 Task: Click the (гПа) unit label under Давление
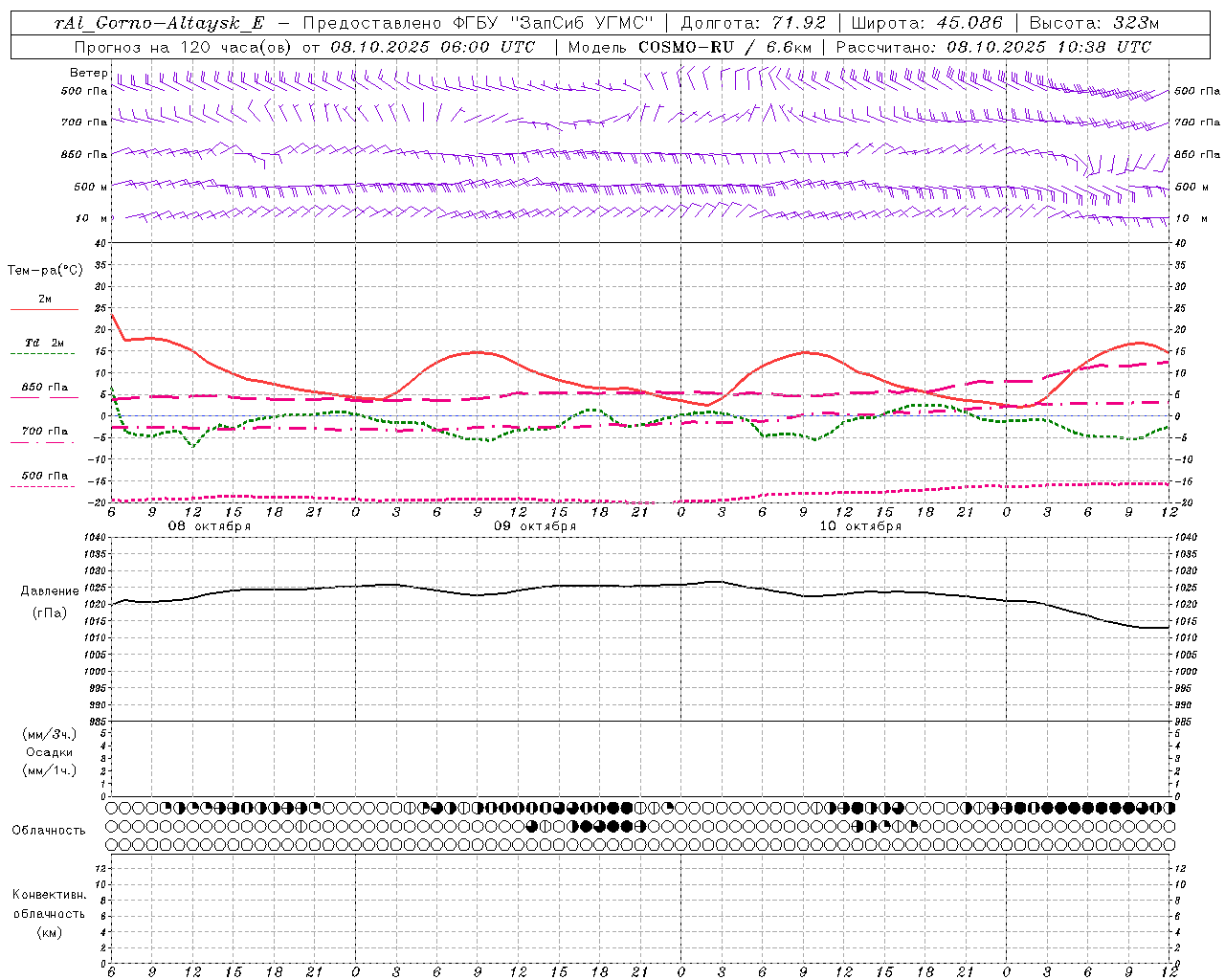coord(50,613)
